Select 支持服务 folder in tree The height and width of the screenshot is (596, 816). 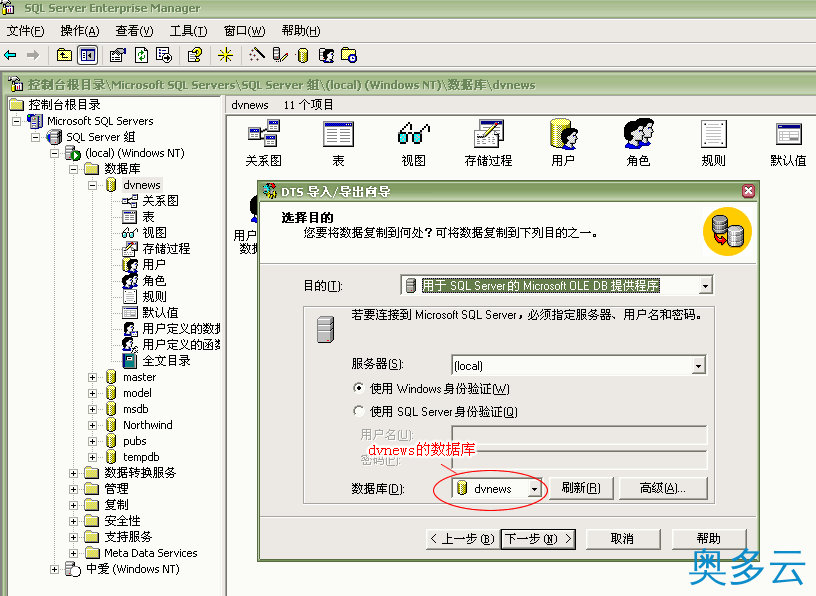click(x=128, y=537)
